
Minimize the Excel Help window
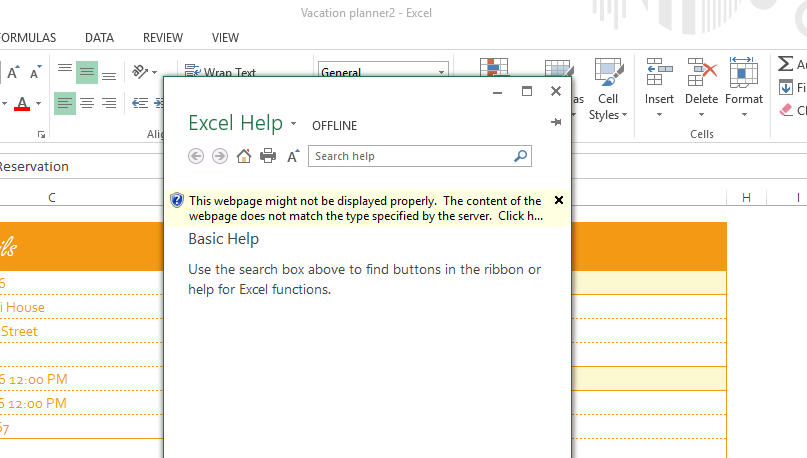[x=497, y=92]
